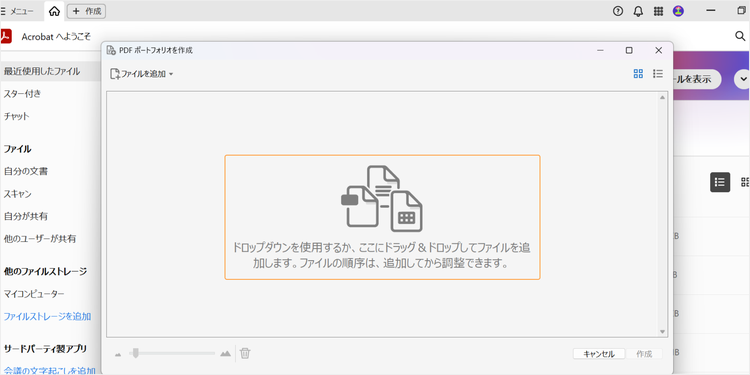Viewport: 750px width, 375px height.
Task: Click the search magnifier in Acrobat
Action: click(x=739, y=36)
